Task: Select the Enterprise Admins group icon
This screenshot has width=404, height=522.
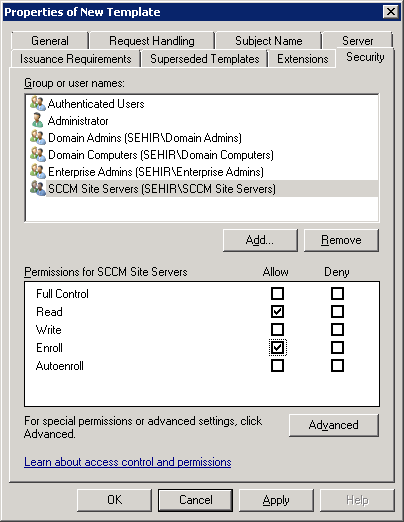Action: coord(38,171)
